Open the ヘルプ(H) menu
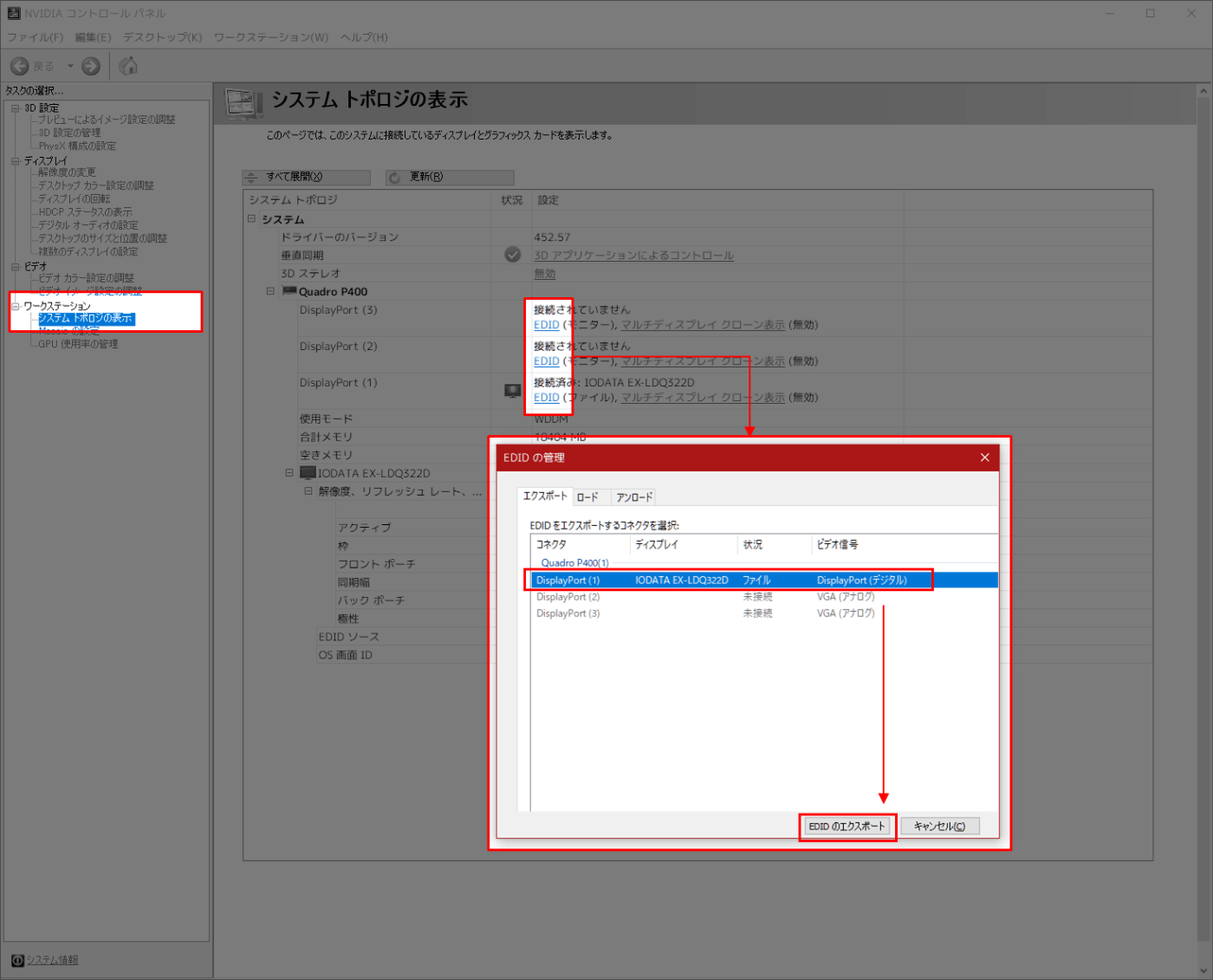This screenshot has height=980, width=1213. coord(364,37)
